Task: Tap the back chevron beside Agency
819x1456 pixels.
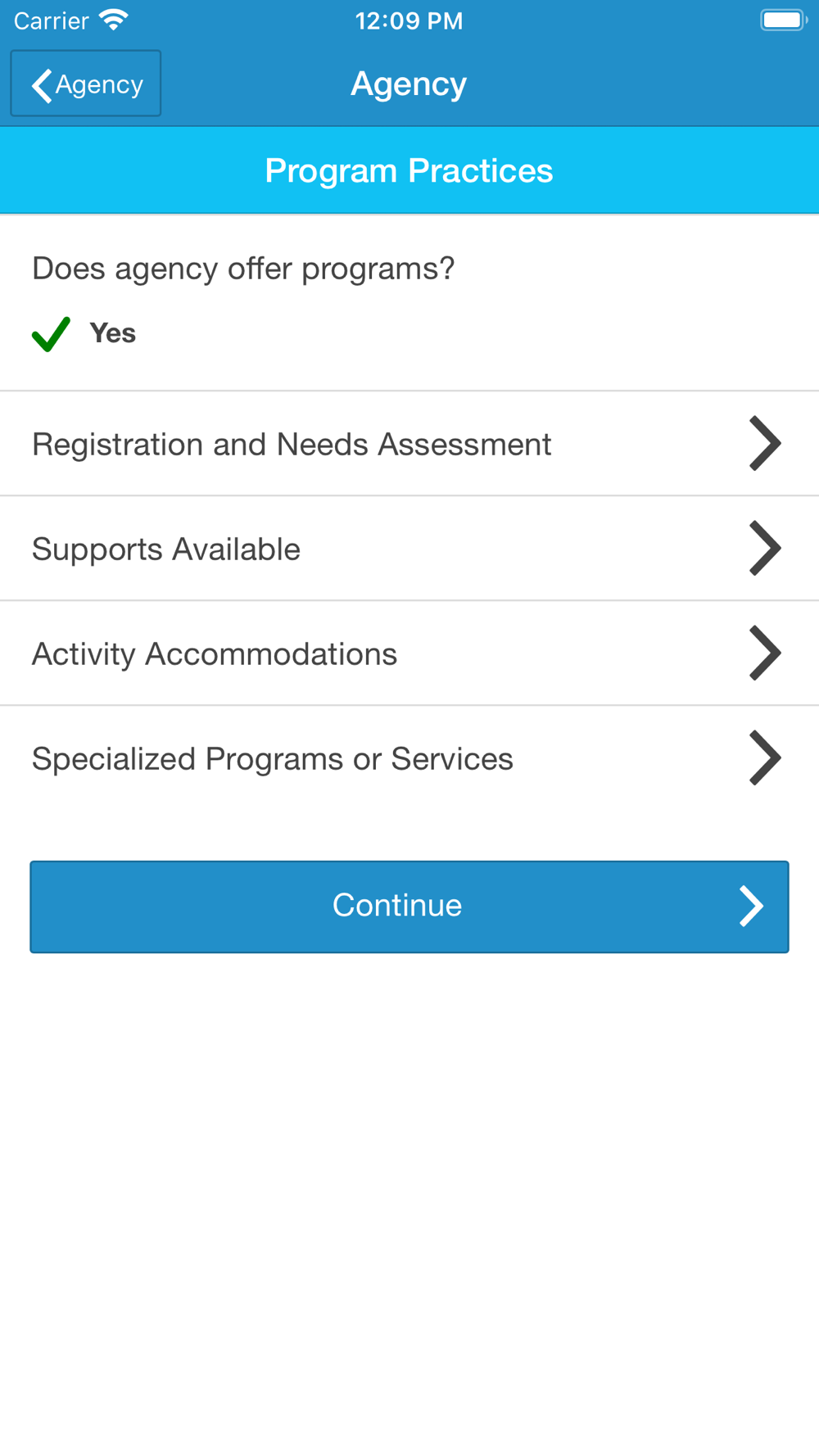Action: pos(42,85)
